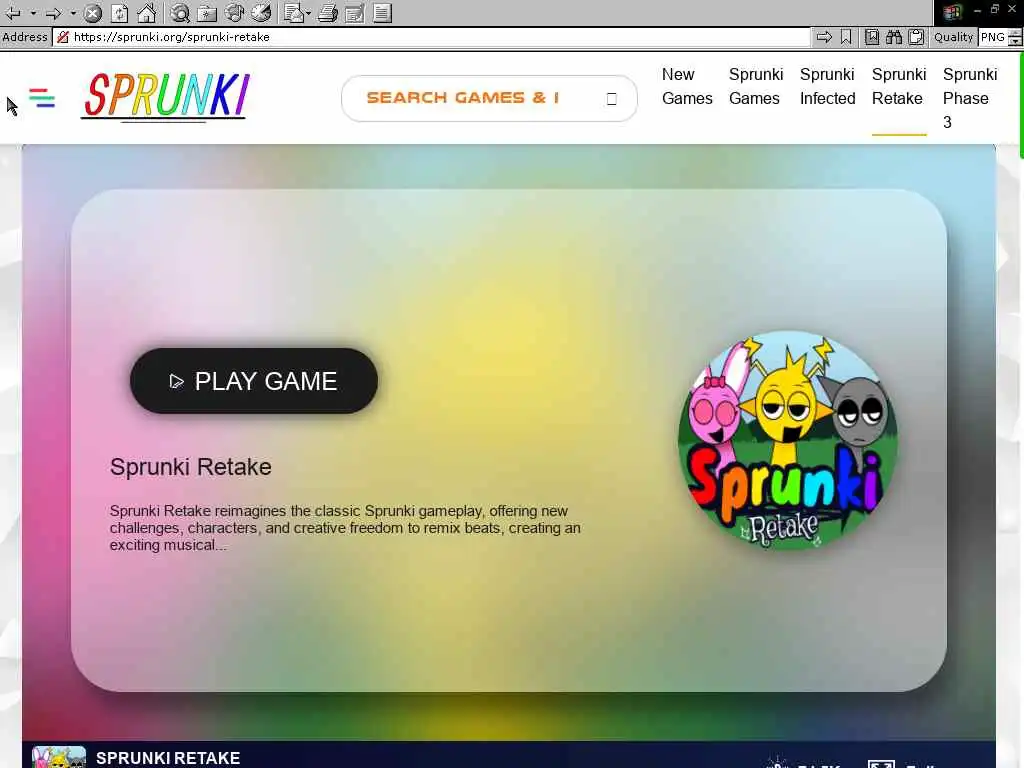Open the PNG format dropdown
The height and width of the screenshot is (768, 1024).
point(1000,37)
